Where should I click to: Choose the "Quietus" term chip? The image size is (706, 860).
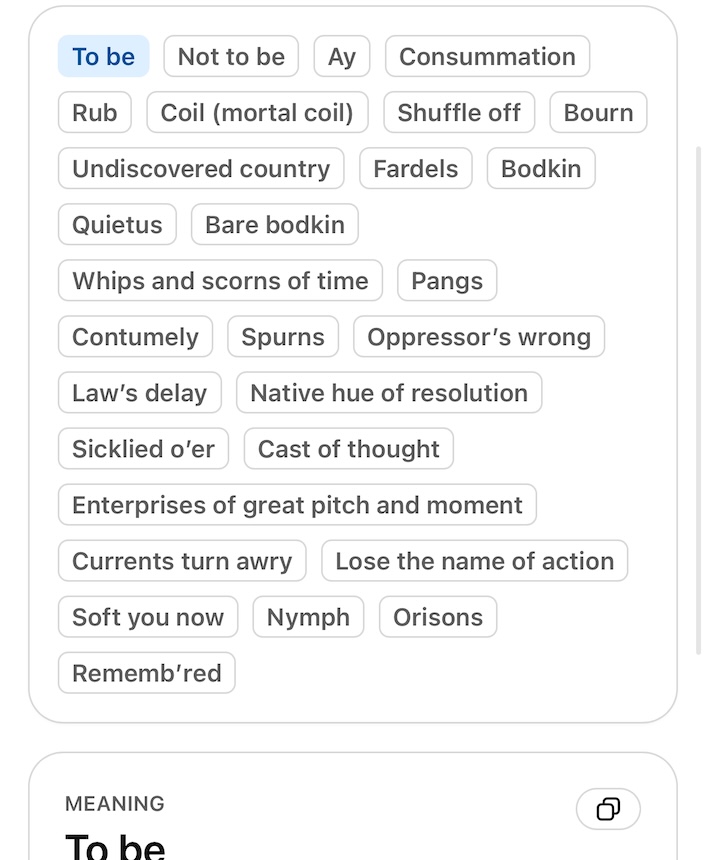coord(117,225)
